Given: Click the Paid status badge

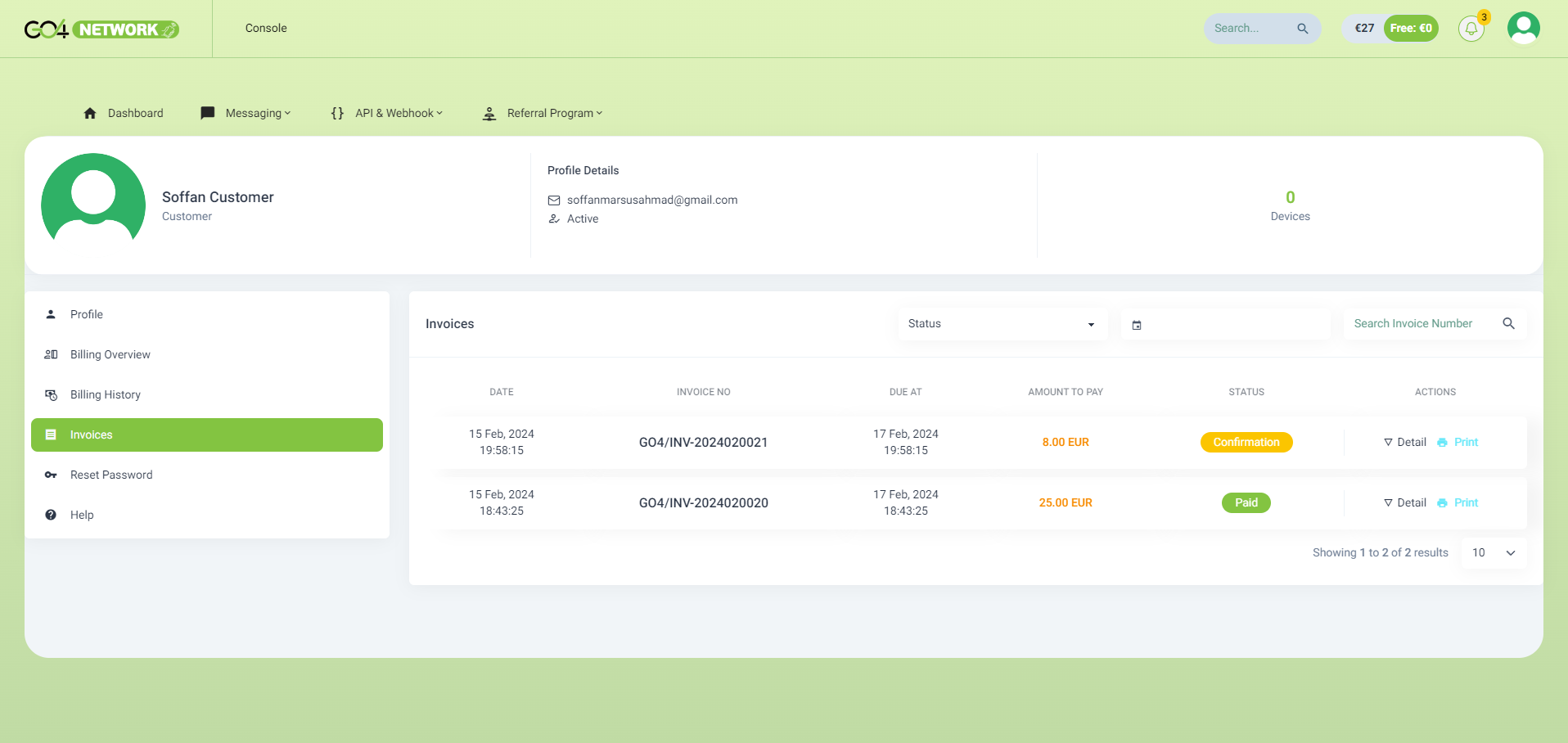Looking at the screenshot, I should (1246, 502).
